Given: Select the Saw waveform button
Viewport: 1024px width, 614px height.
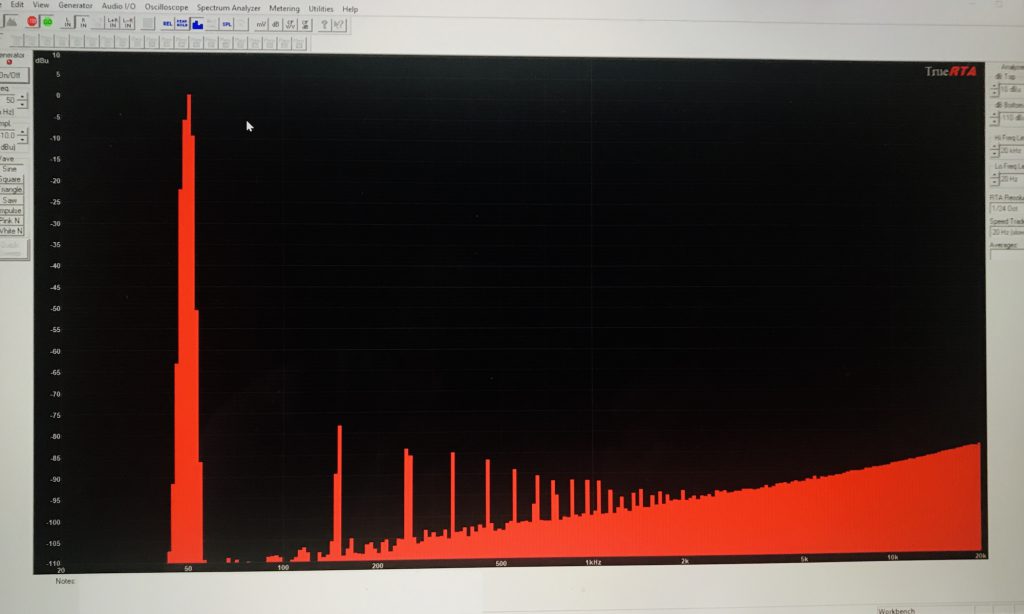Looking at the screenshot, I should click(x=10, y=200).
